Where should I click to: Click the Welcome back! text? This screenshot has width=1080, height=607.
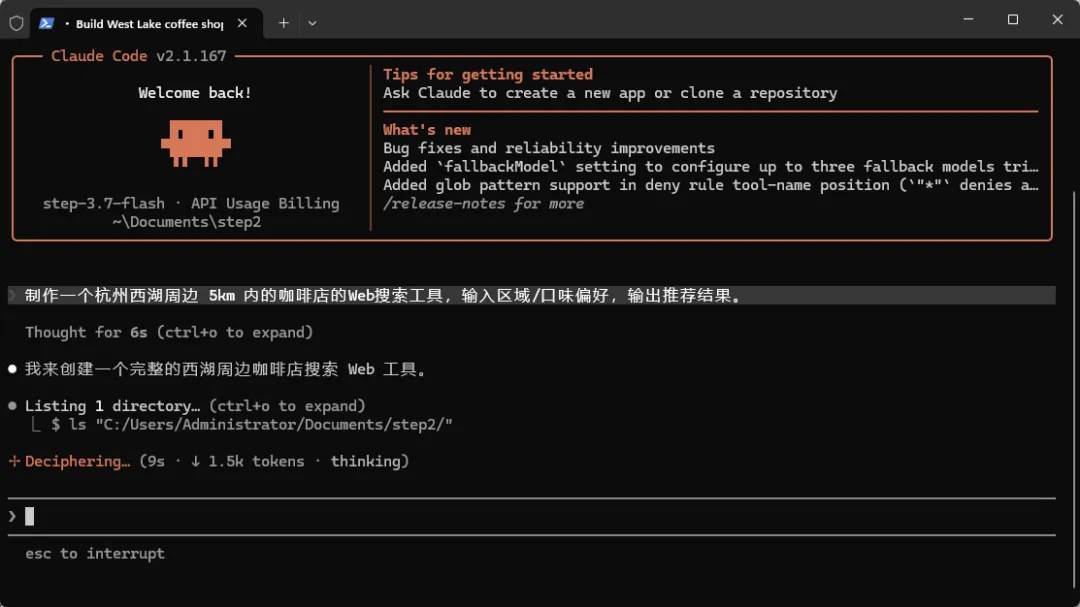point(195,93)
